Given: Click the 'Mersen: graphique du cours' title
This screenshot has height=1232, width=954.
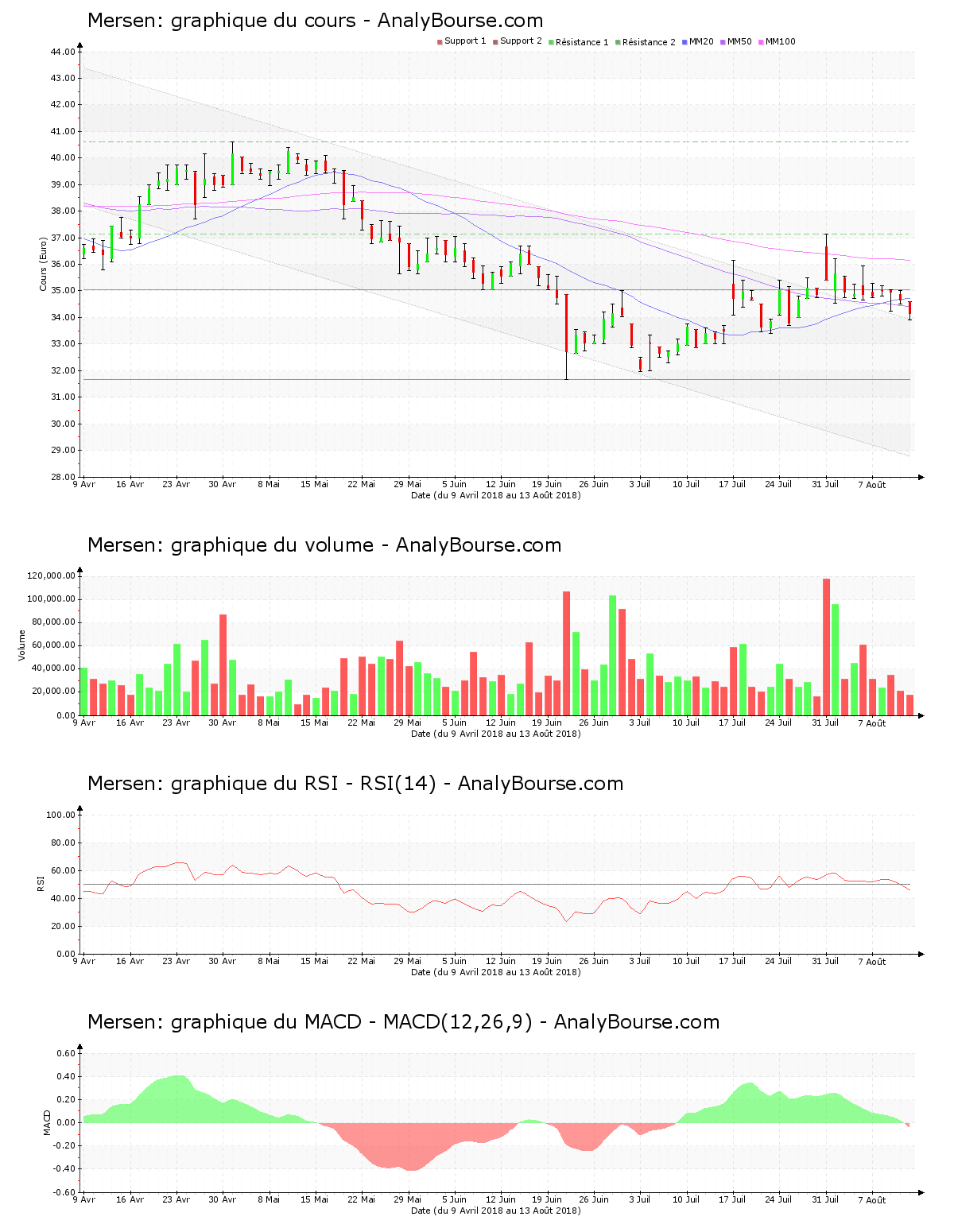Looking at the screenshot, I should tap(222, 21).
